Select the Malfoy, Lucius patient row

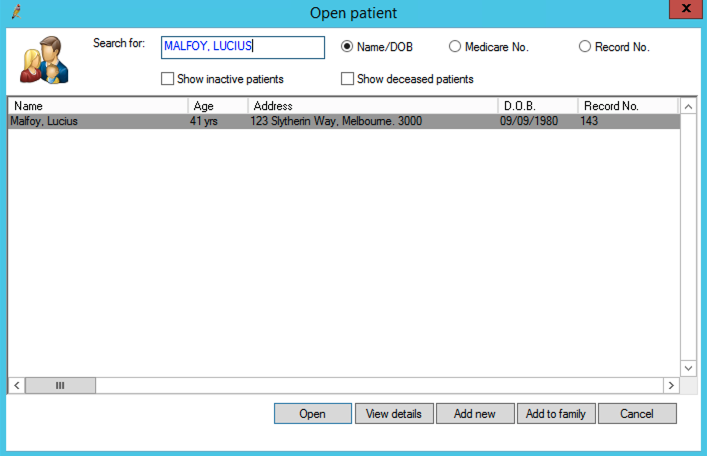pyautogui.click(x=344, y=121)
